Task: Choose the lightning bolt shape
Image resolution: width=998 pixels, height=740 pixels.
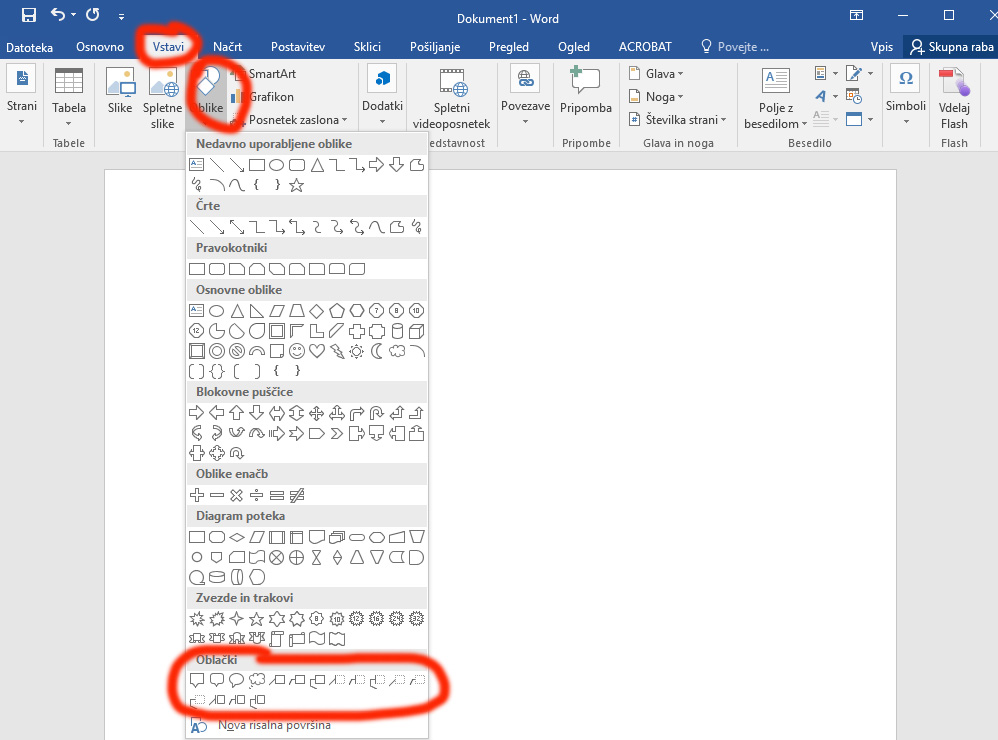Action: coord(337,351)
